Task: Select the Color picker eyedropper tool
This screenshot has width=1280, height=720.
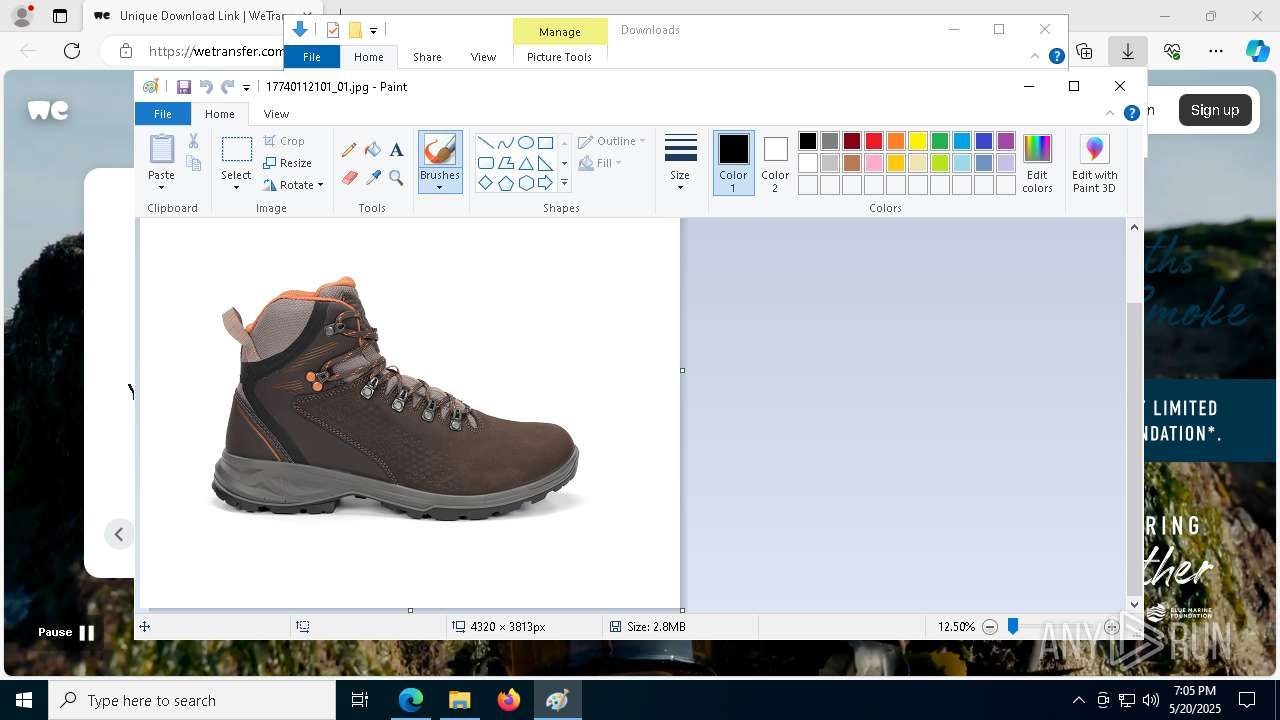Action: [373, 178]
